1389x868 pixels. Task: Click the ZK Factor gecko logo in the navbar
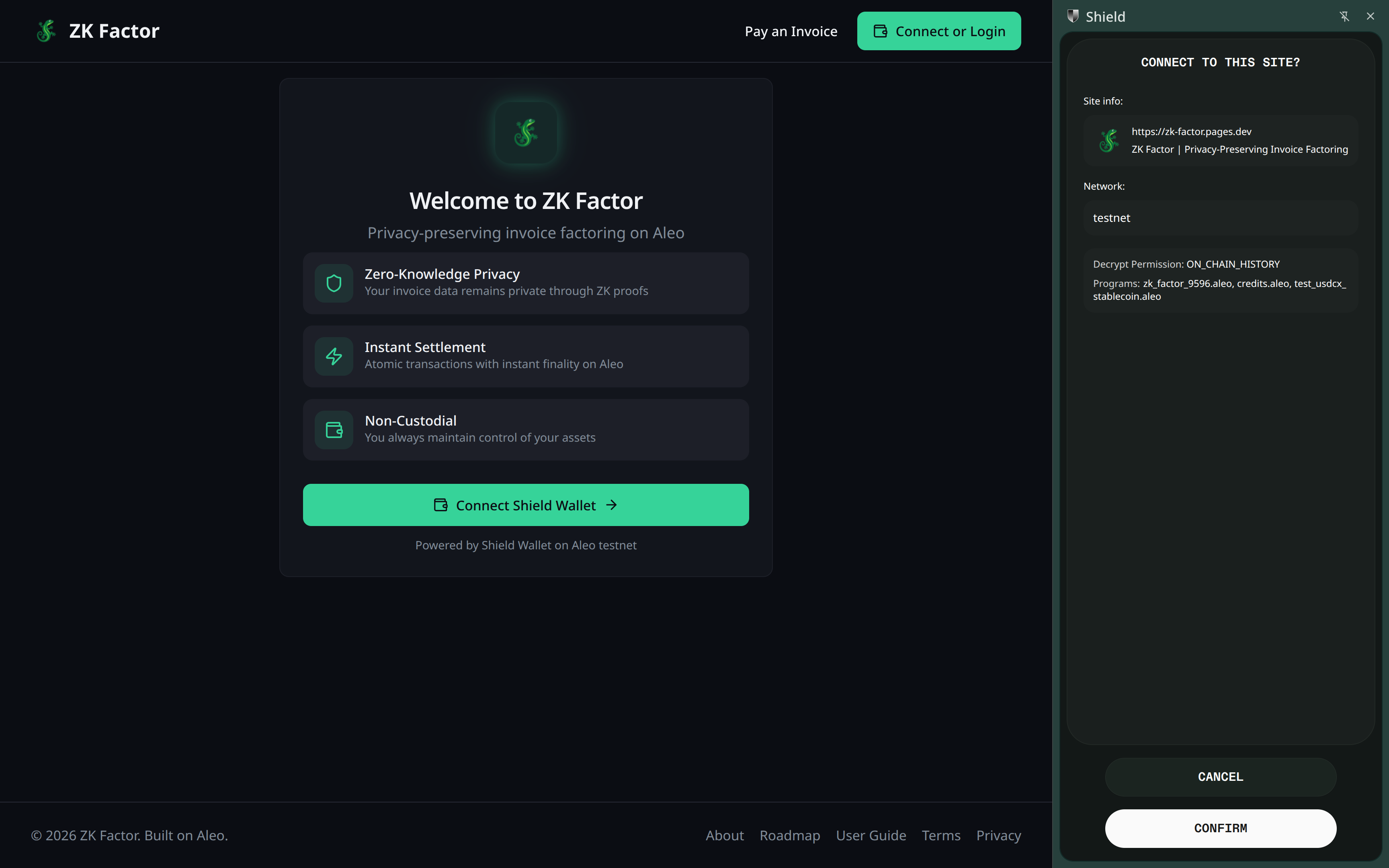point(47,31)
